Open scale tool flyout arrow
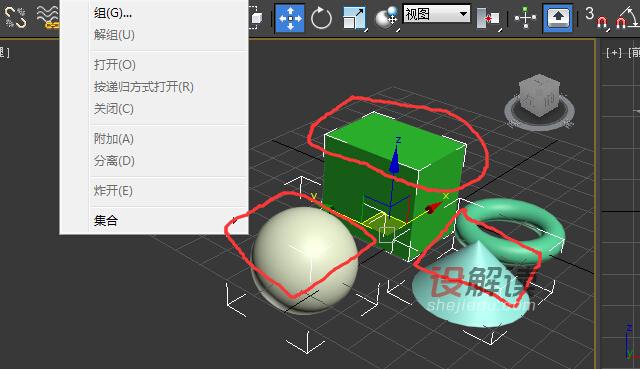 pyautogui.click(x=366, y=30)
